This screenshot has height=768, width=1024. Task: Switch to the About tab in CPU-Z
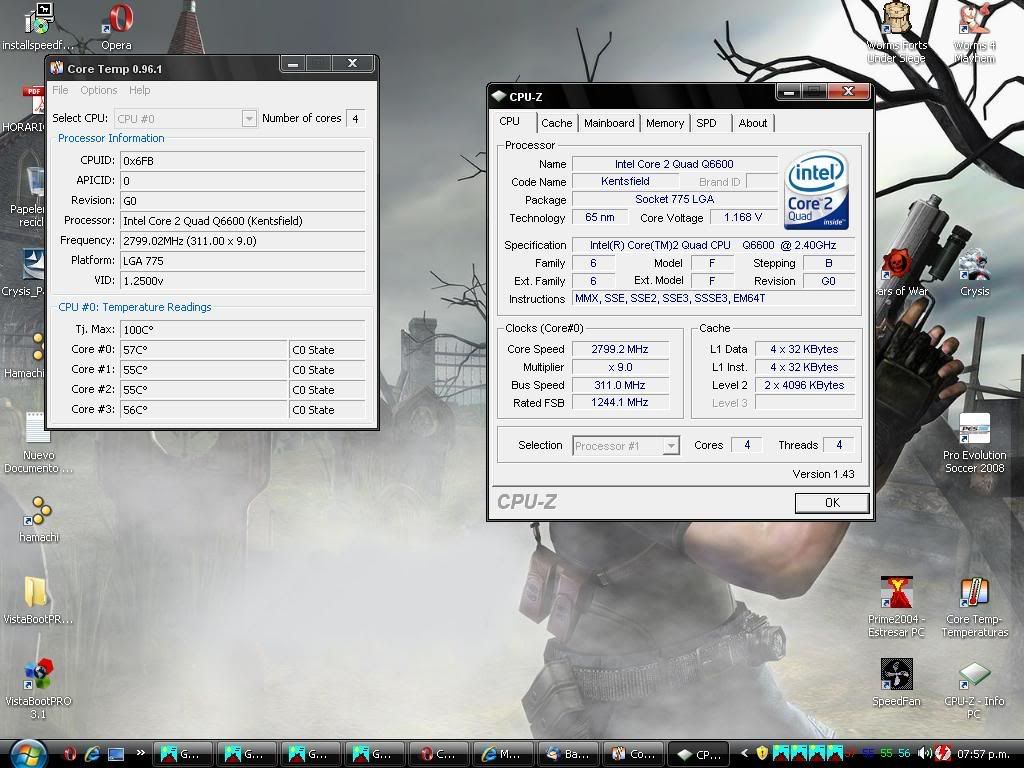pos(752,123)
